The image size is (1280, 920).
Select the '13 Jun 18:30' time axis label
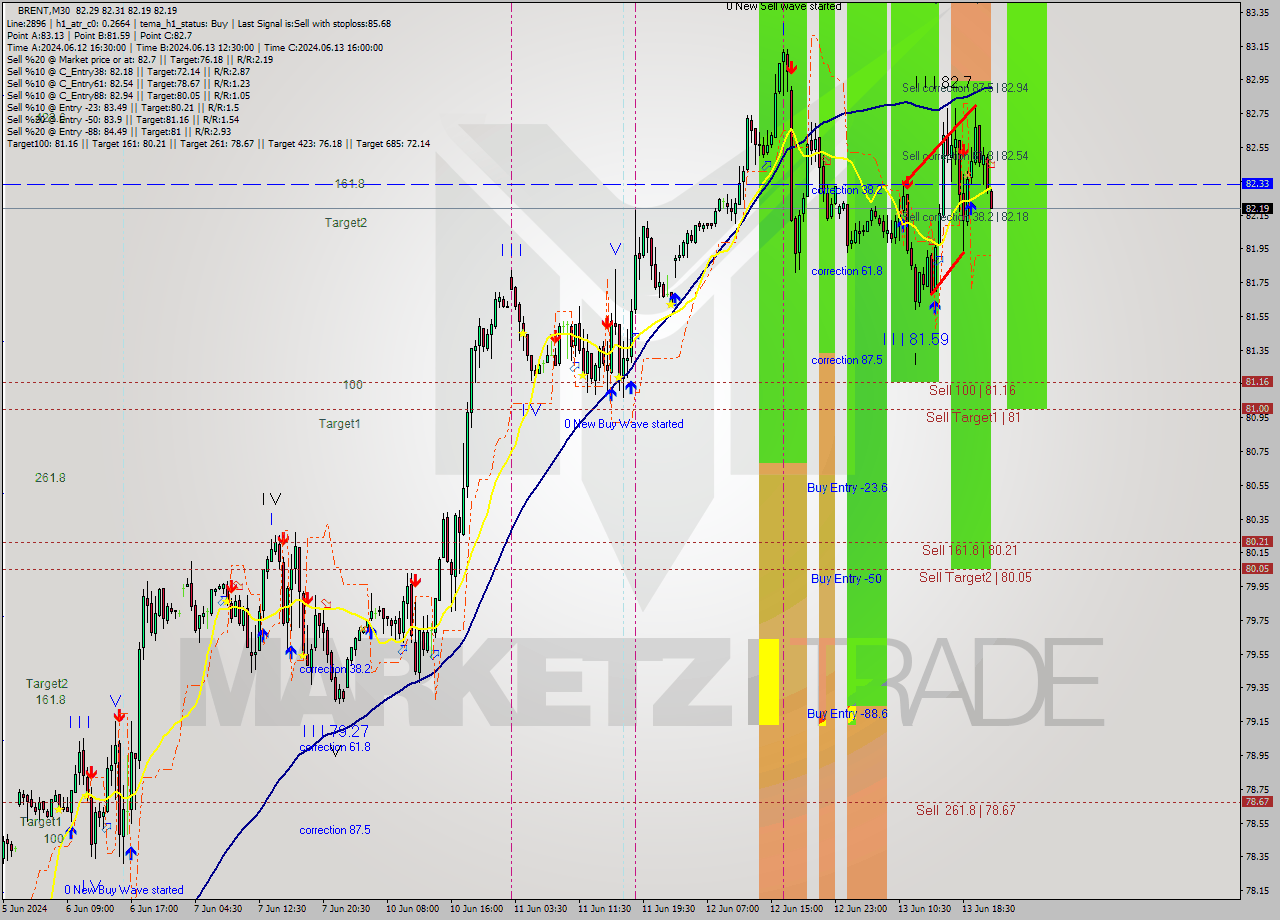pyautogui.click(x=989, y=909)
